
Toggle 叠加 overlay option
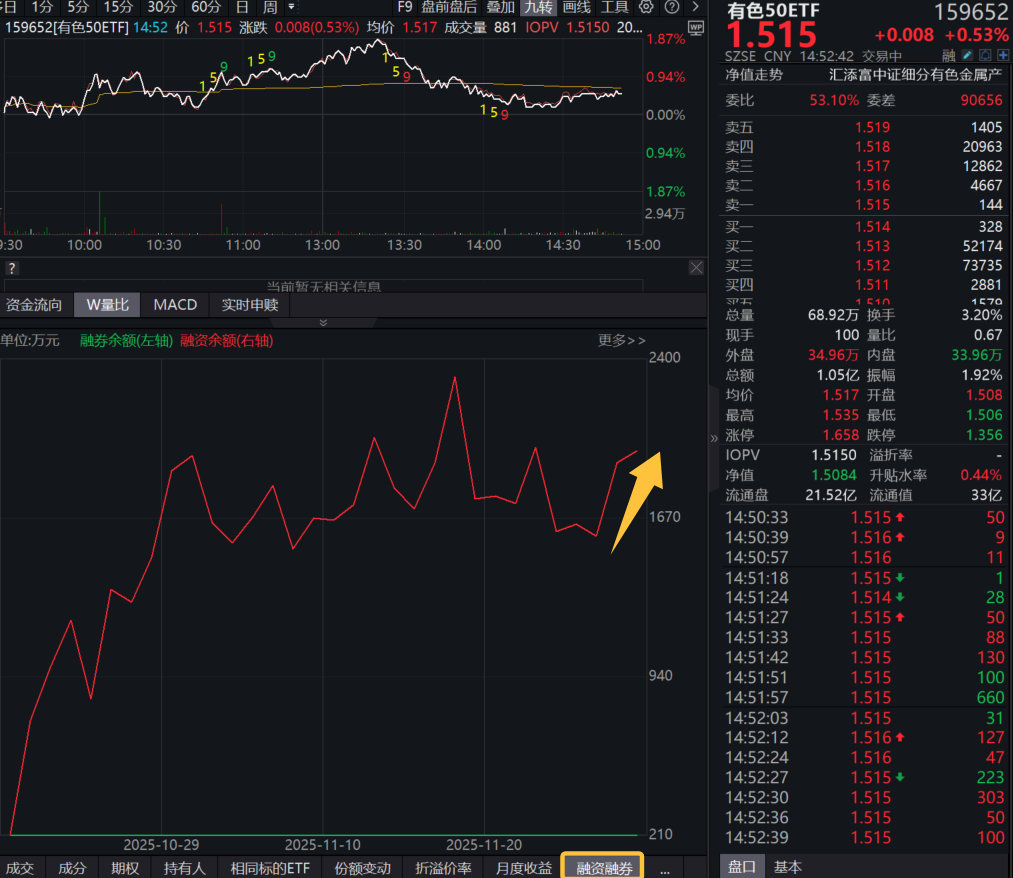click(500, 7)
